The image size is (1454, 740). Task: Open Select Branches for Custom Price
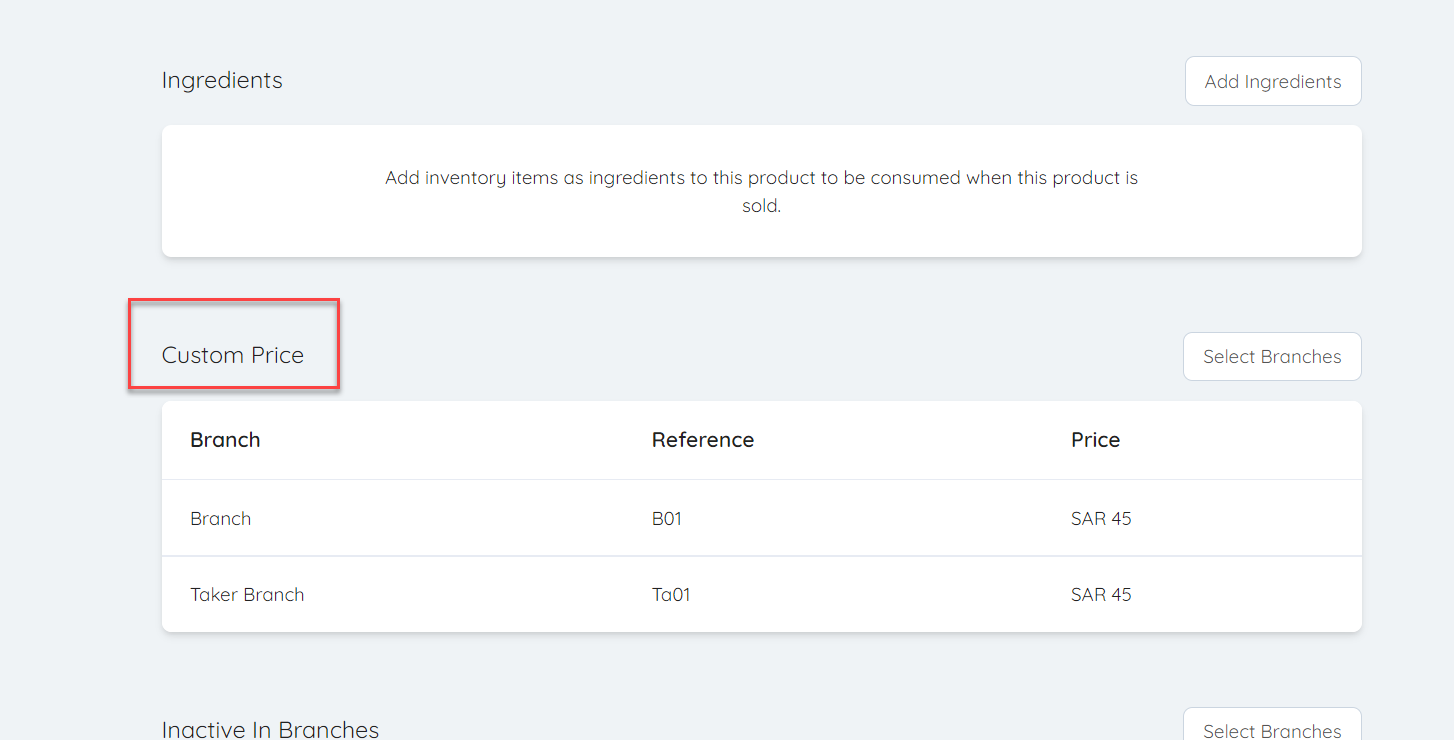pyautogui.click(x=1271, y=357)
